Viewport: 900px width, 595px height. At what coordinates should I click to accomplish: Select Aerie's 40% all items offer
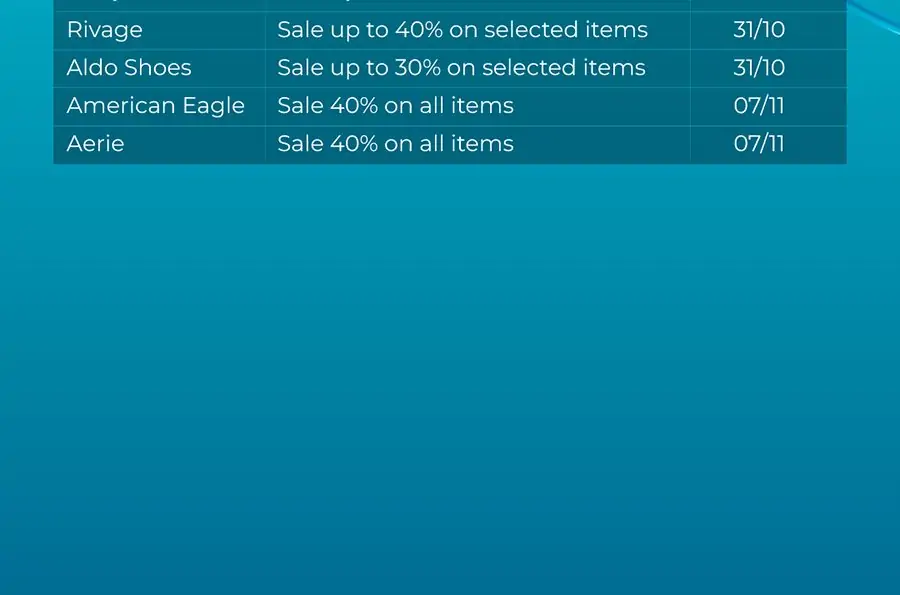(x=395, y=143)
